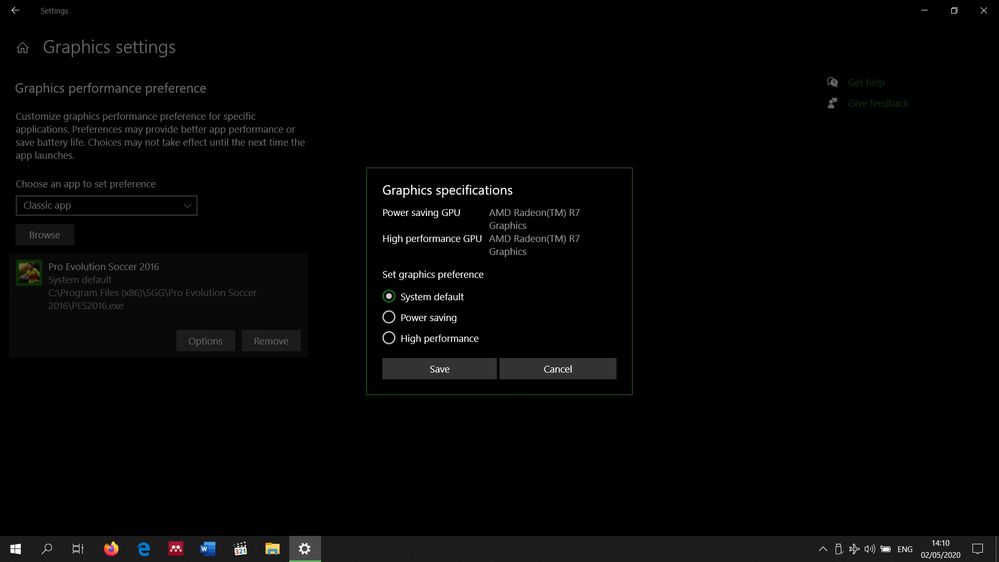Screen dimensions: 999x562
Task: Select the High performance radio option
Action: [x=389, y=338]
